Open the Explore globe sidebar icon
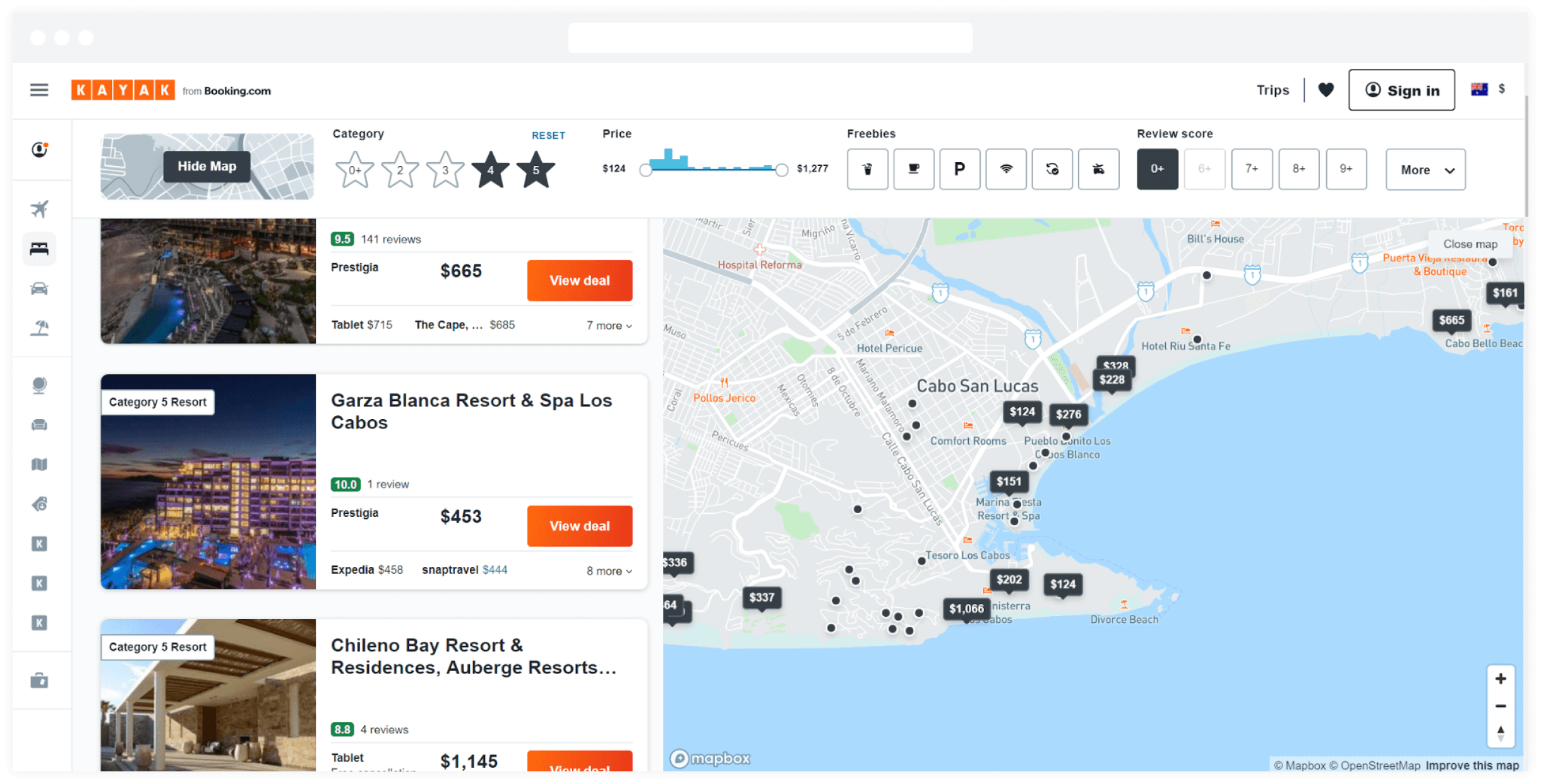1541x784 pixels. coord(39,385)
